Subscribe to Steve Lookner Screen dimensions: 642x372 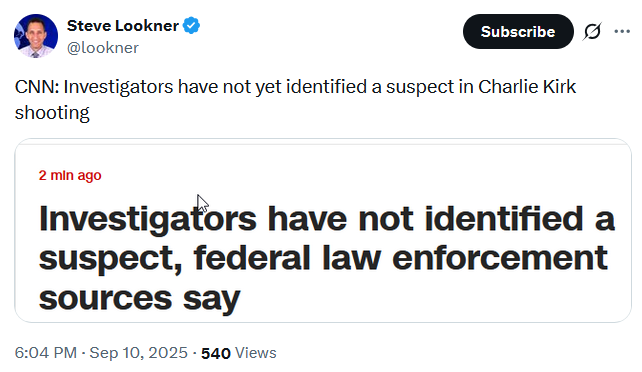[x=518, y=32]
